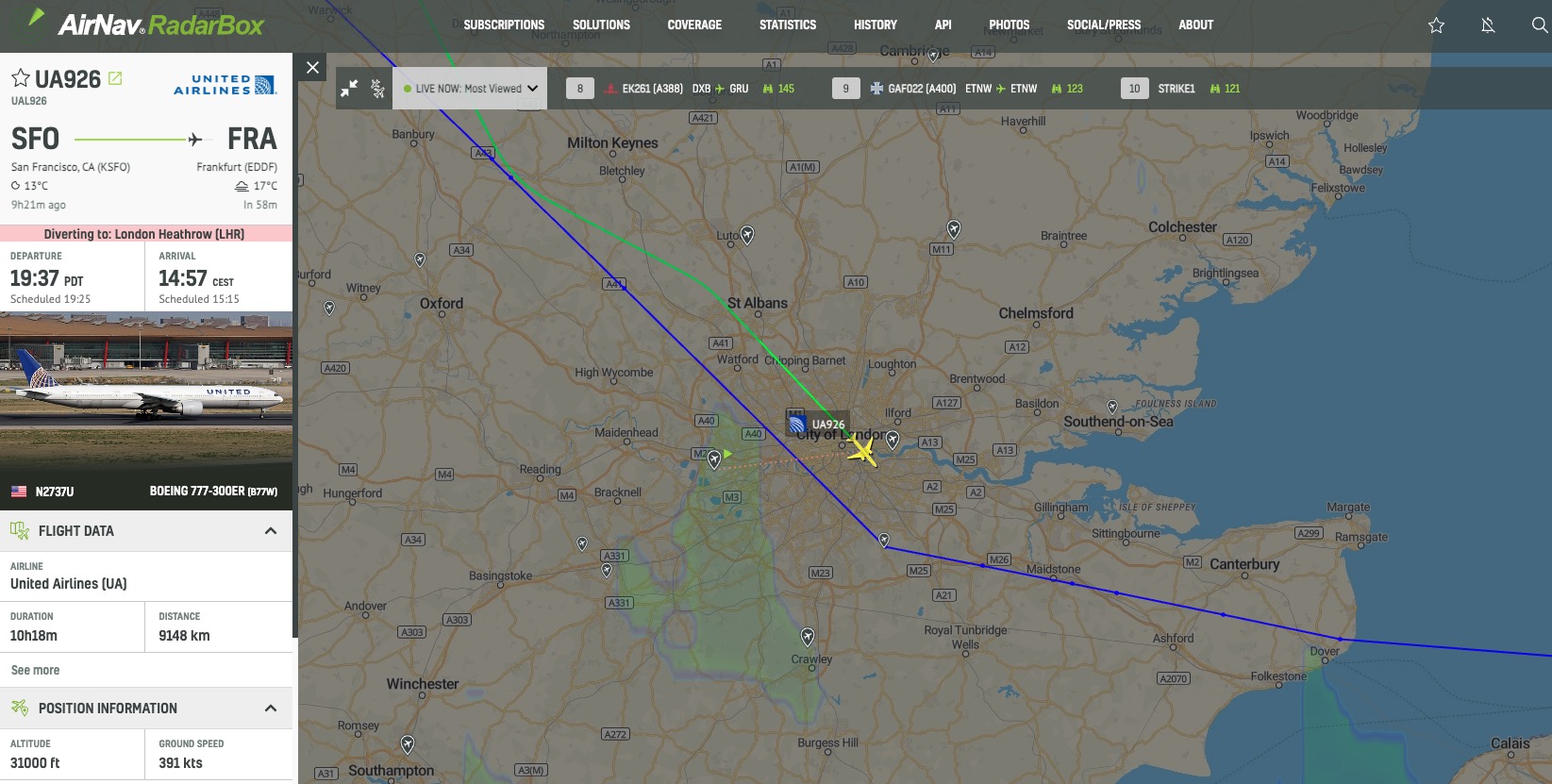Screen dimensions: 1552x784
Task: Open the Subscriptions menu
Action: click(504, 25)
